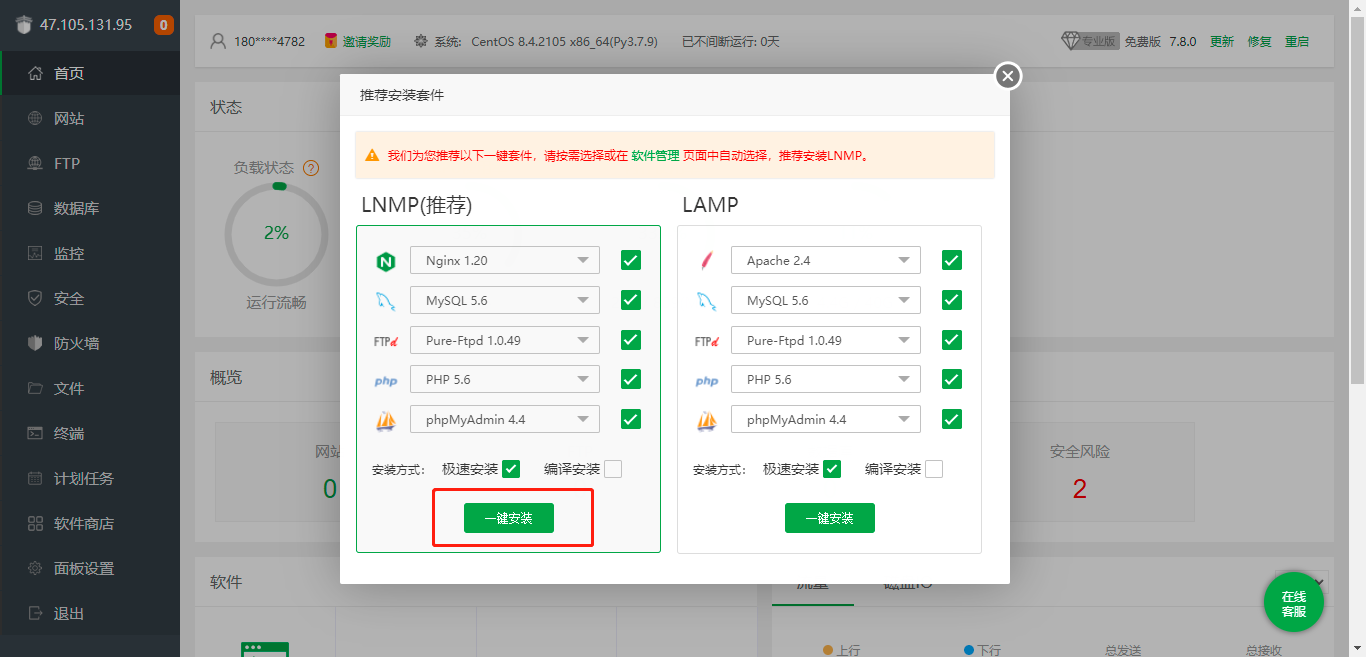The width and height of the screenshot is (1366, 657).
Task: Uncheck Pure-Ftpd checkbox in LNMP
Action: [631, 340]
